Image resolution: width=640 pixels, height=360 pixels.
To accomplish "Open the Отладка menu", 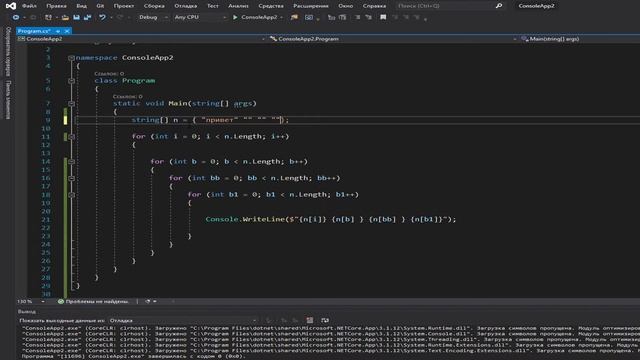I will 186,6.
